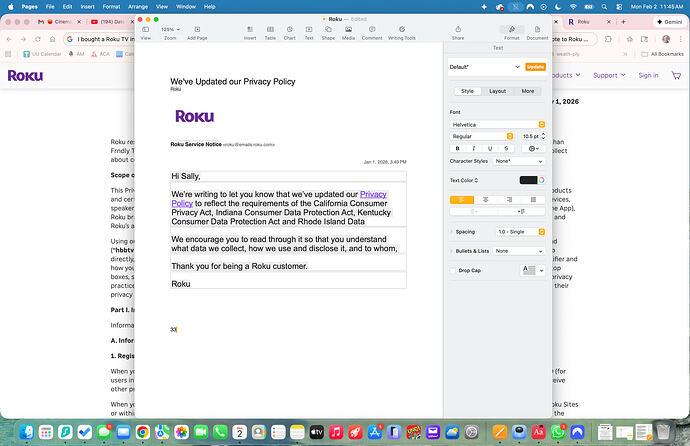Click the shopping cart icon on the Roku site

pos(676,76)
